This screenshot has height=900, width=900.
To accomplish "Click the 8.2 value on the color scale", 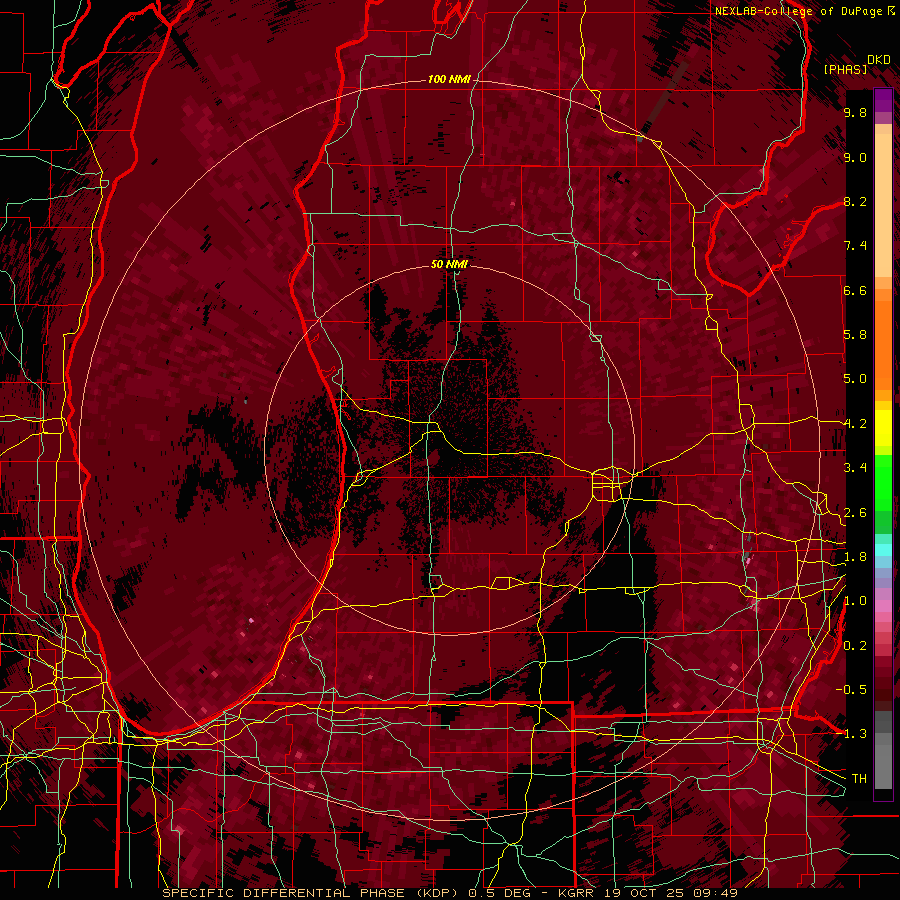I will coord(855,201).
